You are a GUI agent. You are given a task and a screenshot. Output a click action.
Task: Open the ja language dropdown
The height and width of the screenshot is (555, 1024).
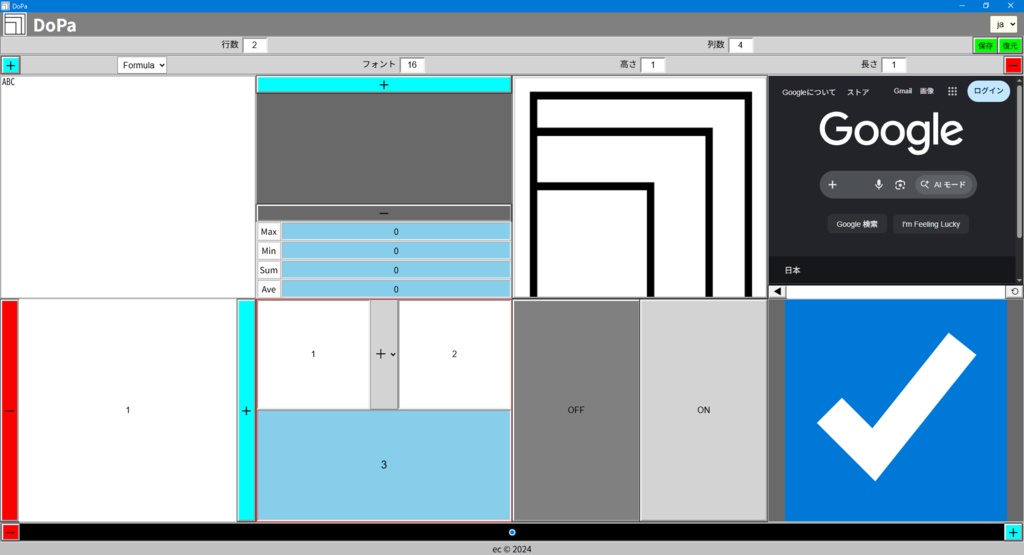point(1004,24)
